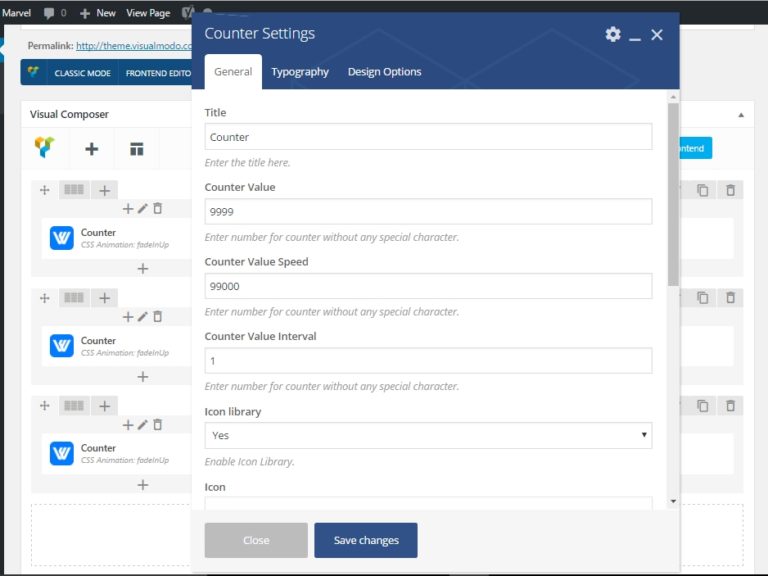
Task: Open the Icon library dropdown
Action: point(428,435)
